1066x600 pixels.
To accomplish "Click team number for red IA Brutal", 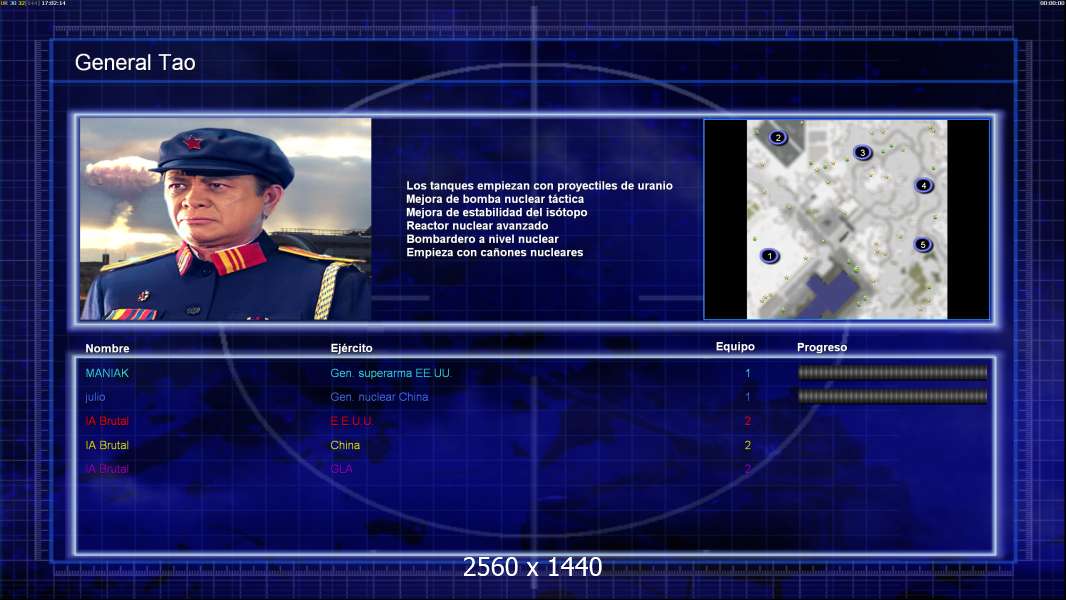I will tap(748, 421).
